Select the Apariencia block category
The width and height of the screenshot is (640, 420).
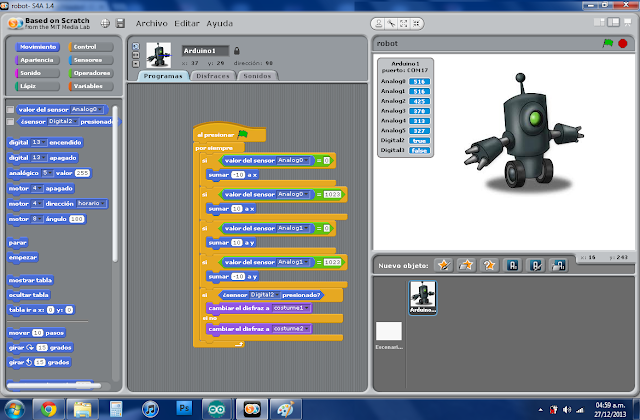38,60
